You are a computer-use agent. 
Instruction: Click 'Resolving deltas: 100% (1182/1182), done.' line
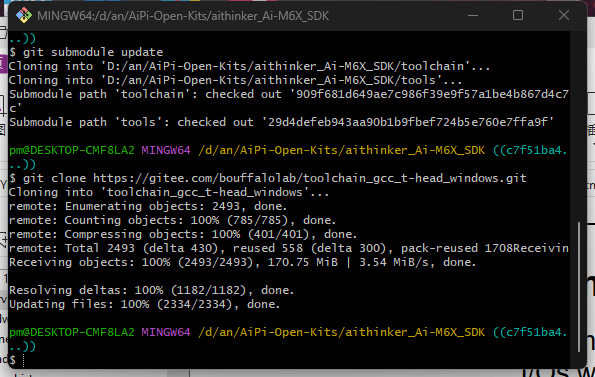(151, 291)
